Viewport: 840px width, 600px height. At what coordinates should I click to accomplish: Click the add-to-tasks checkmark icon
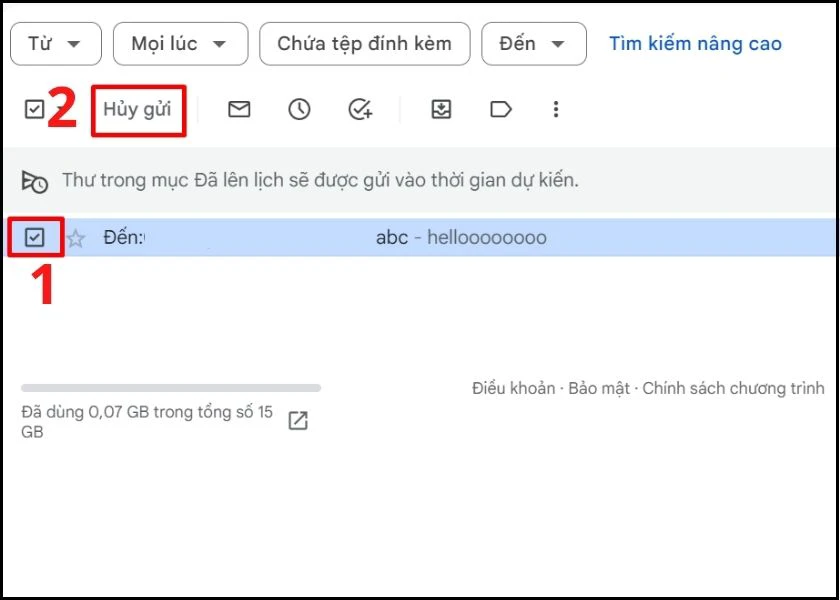point(360,110)
